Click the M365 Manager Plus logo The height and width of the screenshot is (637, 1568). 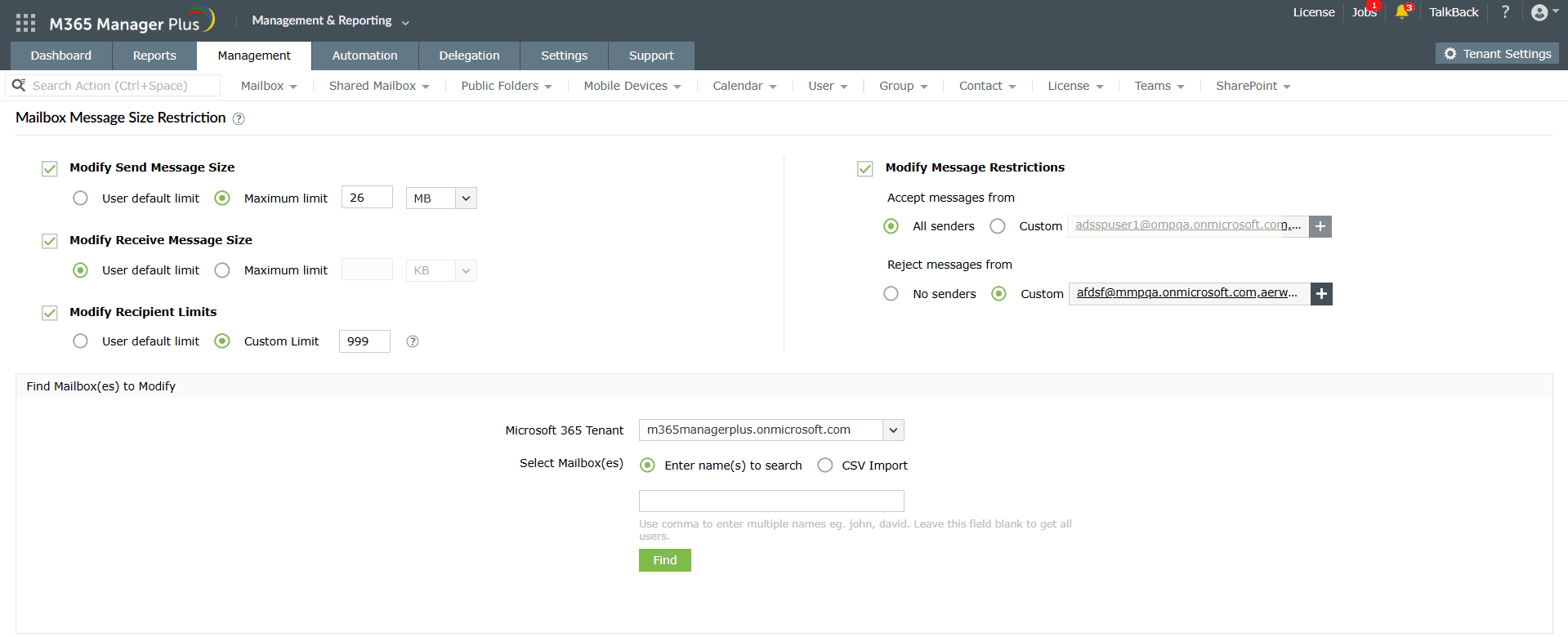tap(132, 22)
